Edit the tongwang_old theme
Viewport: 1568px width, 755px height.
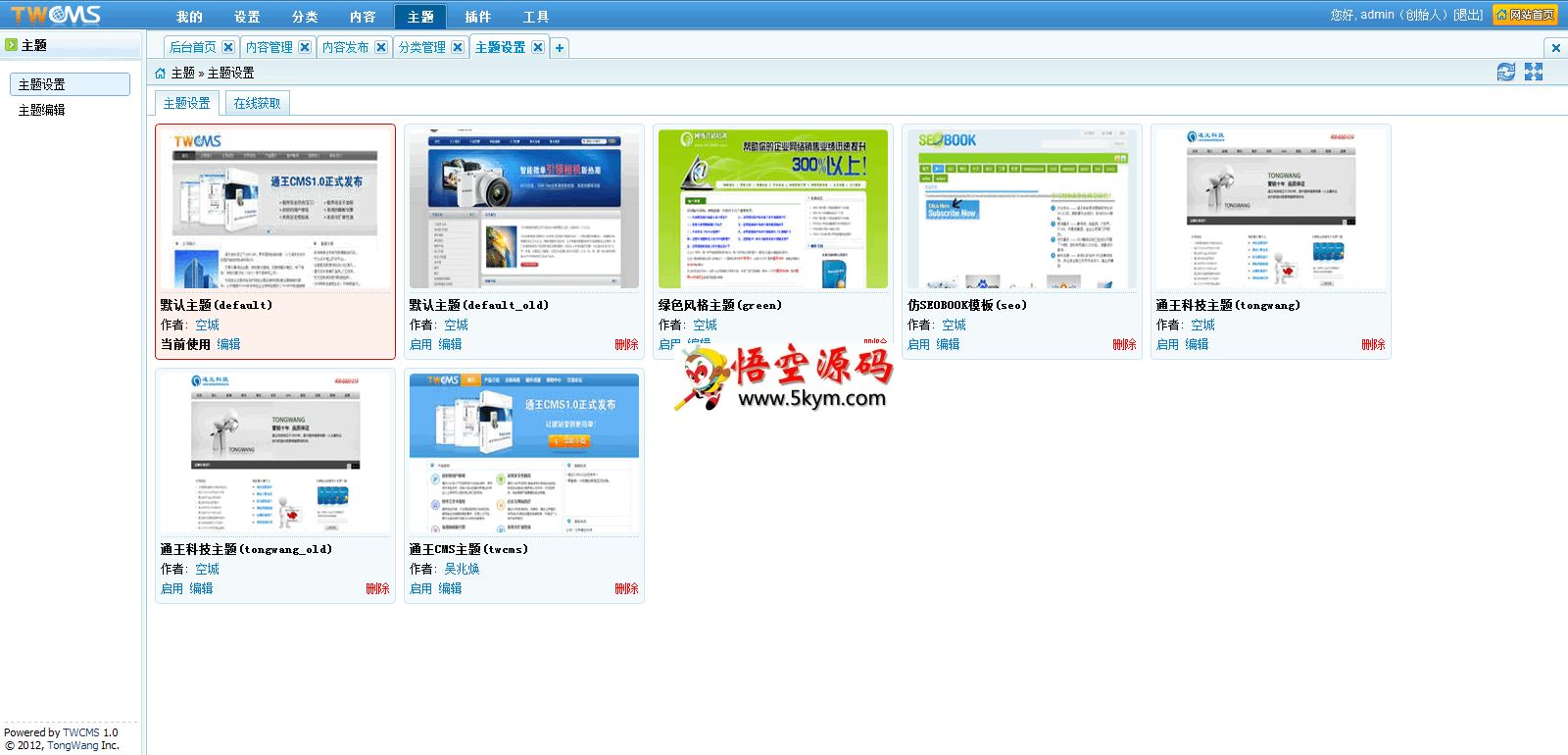[201, 588]
